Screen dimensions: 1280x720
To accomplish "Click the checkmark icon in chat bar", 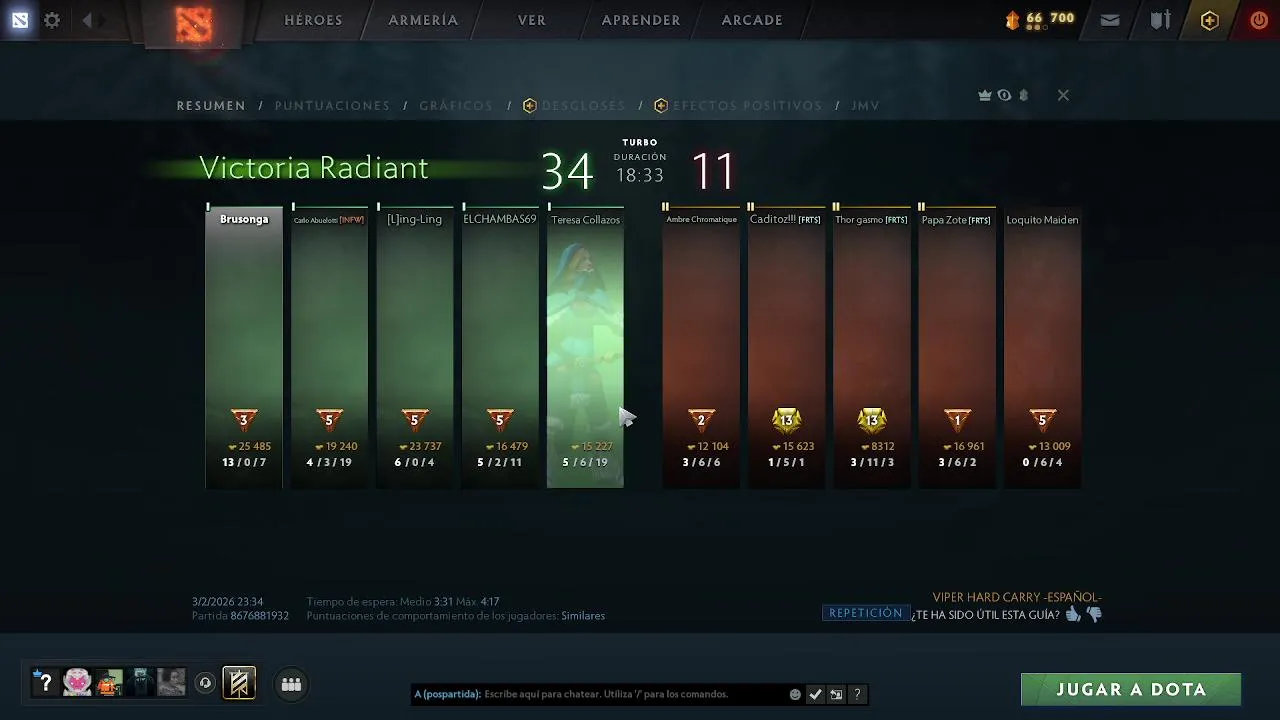I will [x=815, y=694].
